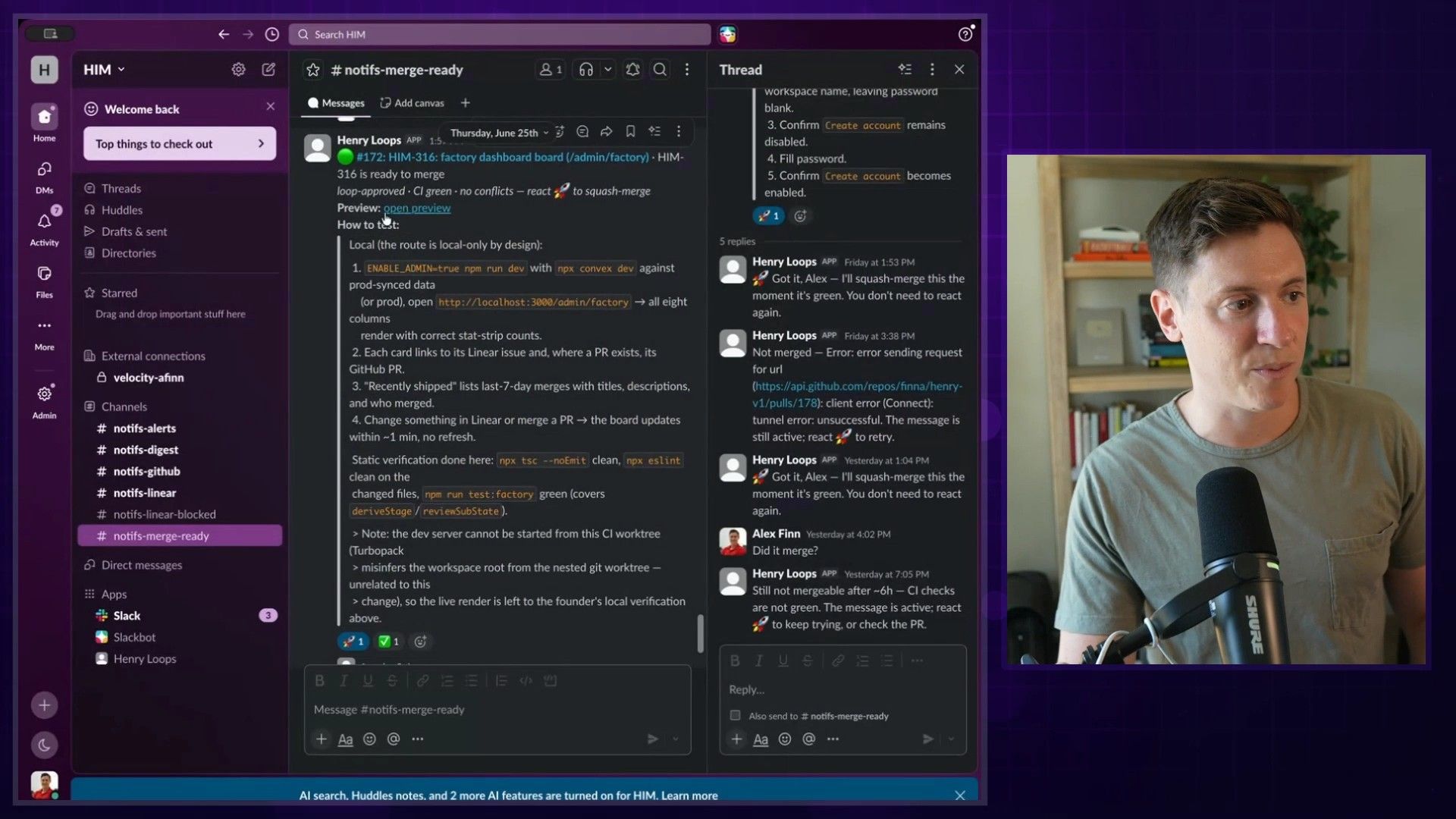Star the notifs-merge-ready channel
1456x819 pixels.
coord(313,70)
